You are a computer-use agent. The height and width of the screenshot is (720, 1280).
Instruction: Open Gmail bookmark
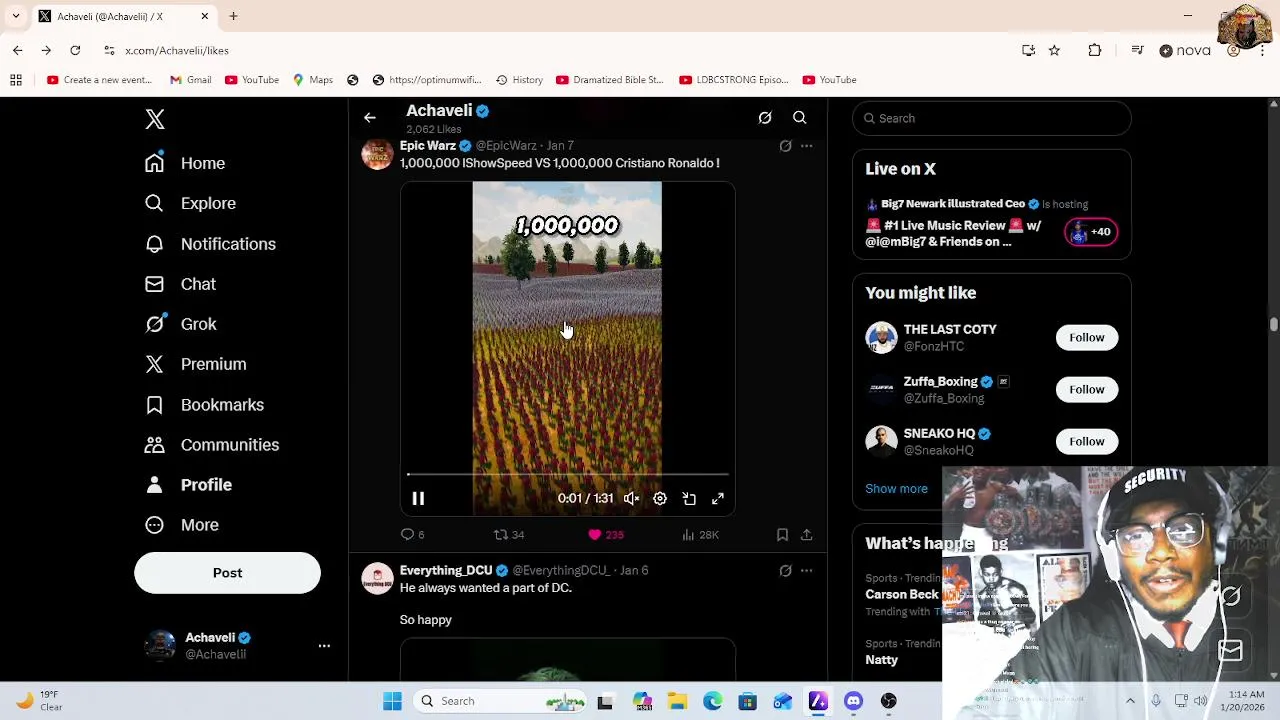[x=190, y=80]
